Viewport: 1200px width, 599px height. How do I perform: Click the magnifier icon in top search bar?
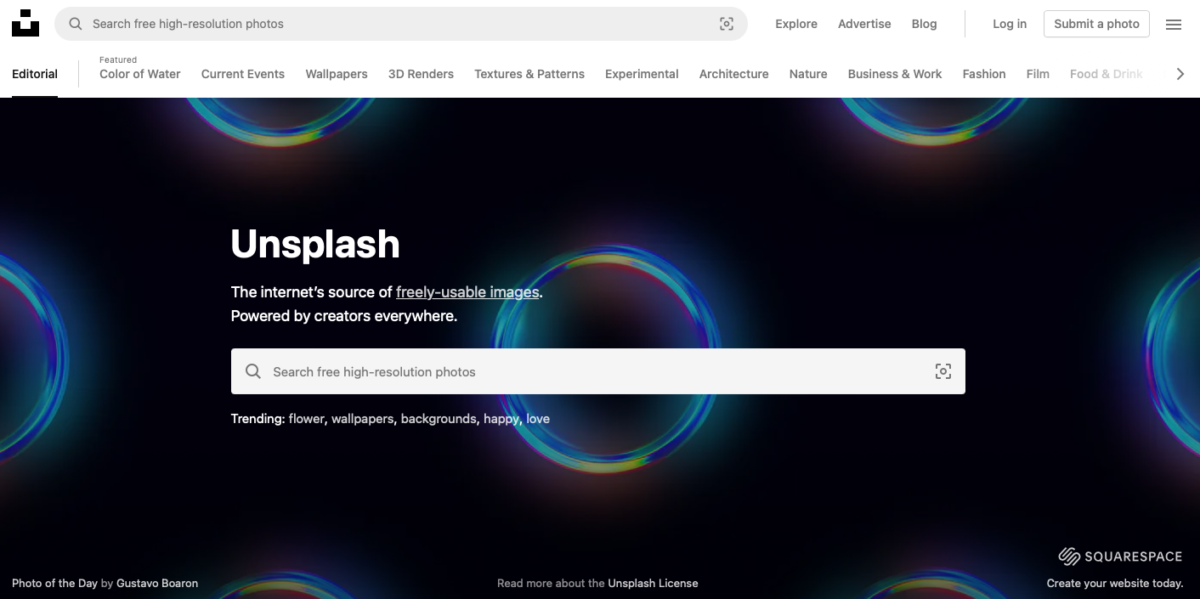75,24
